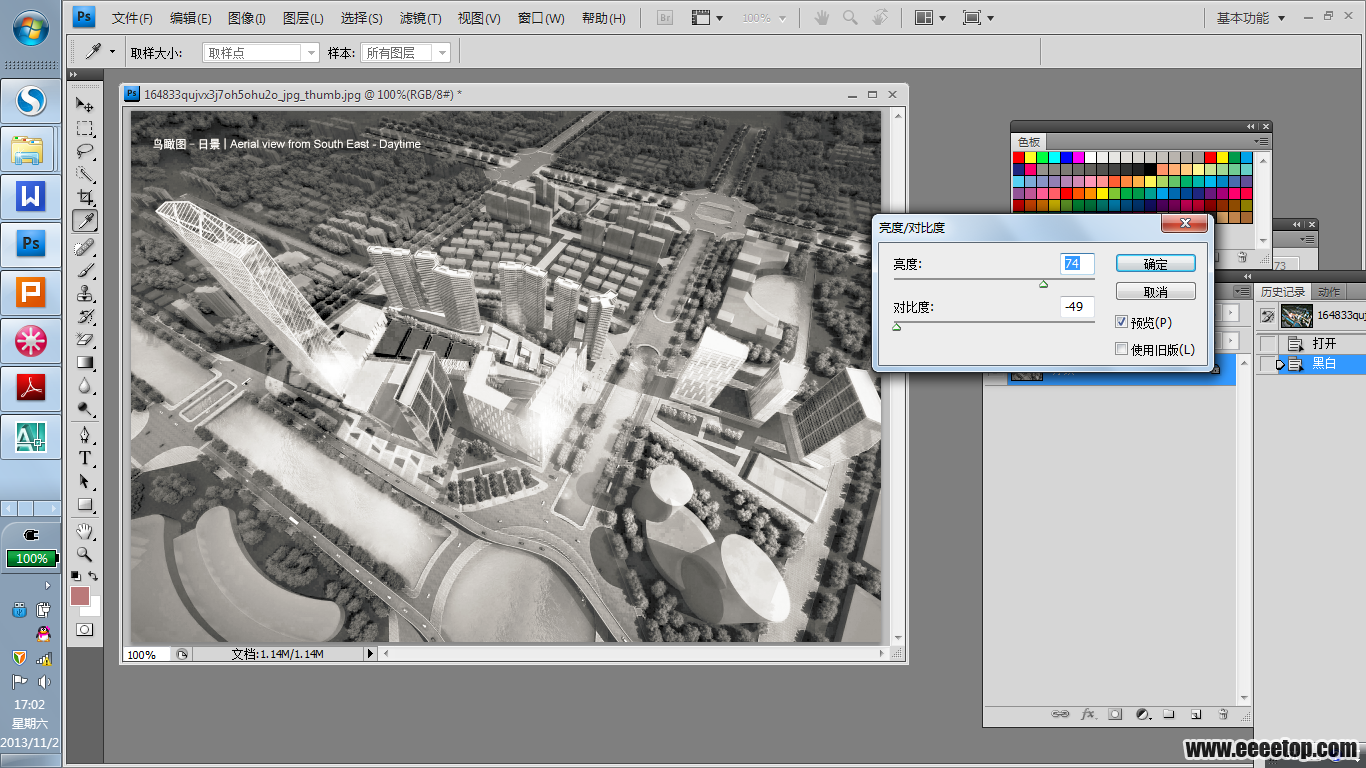
Task: Click the history snapshot thumbnail
Action: coord(1296,315)
